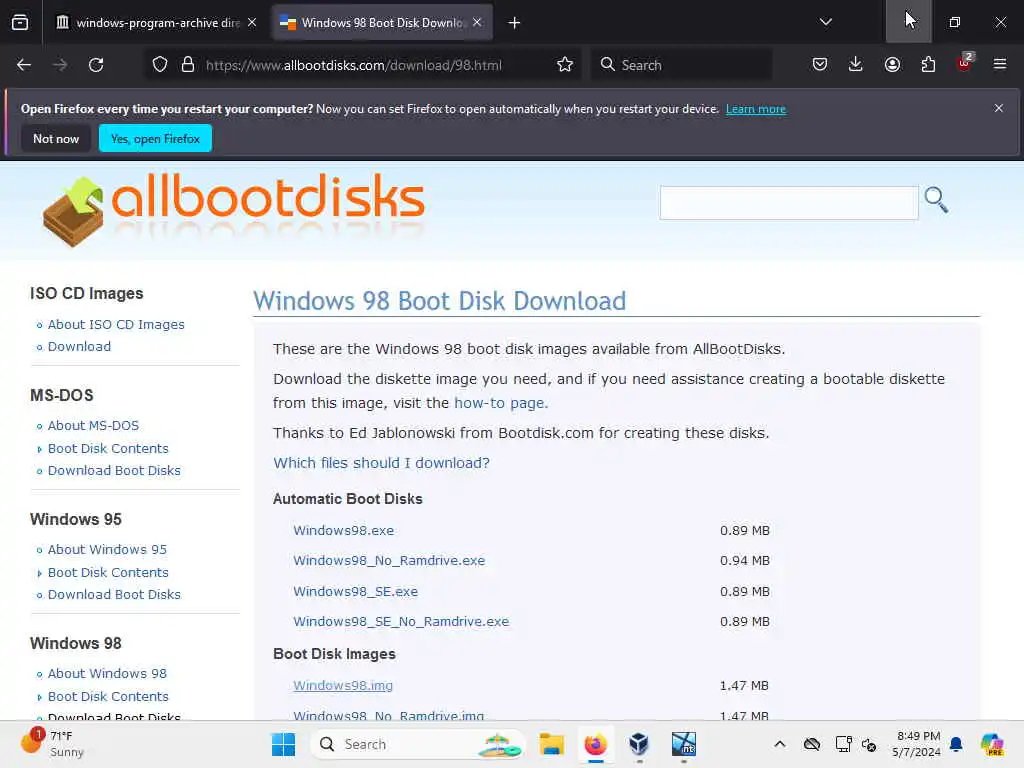Open notifications bell icon
This screenshot has height=768, width=1024.
[956, 744]
